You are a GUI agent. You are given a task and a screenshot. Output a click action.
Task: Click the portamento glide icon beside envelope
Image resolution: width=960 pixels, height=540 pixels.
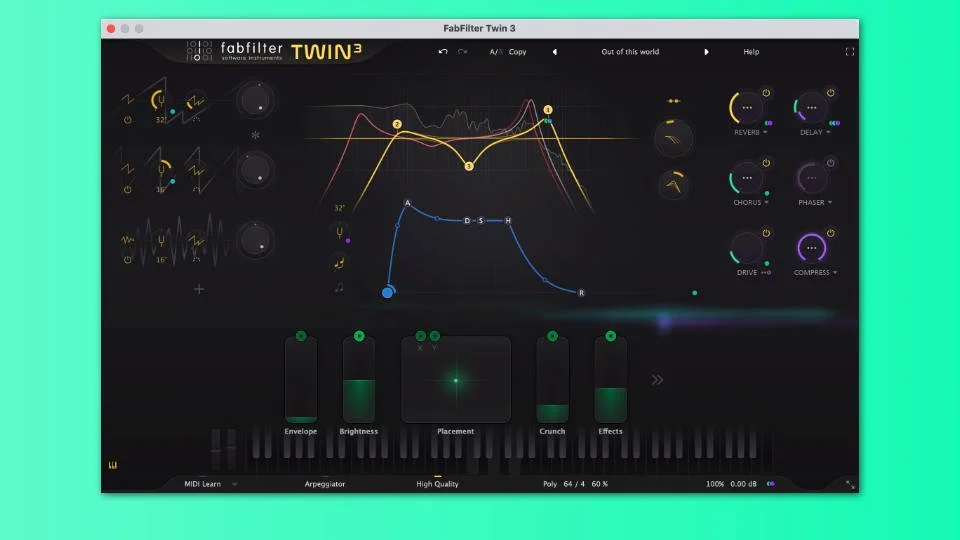click(339, 263)
